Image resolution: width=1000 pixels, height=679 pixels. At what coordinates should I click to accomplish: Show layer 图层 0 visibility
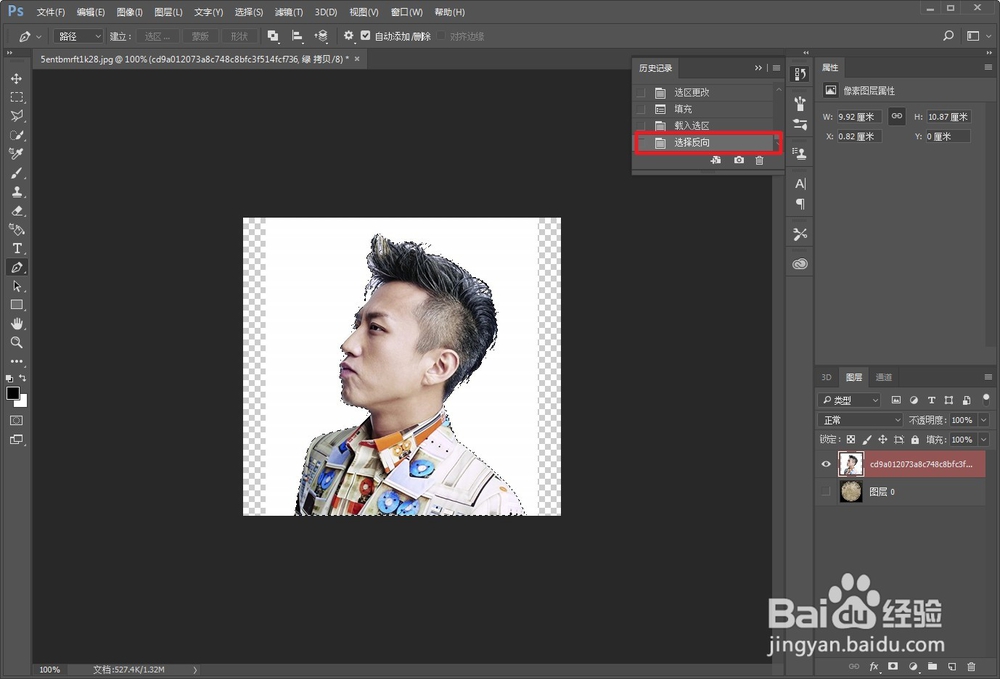click(826, 492)
